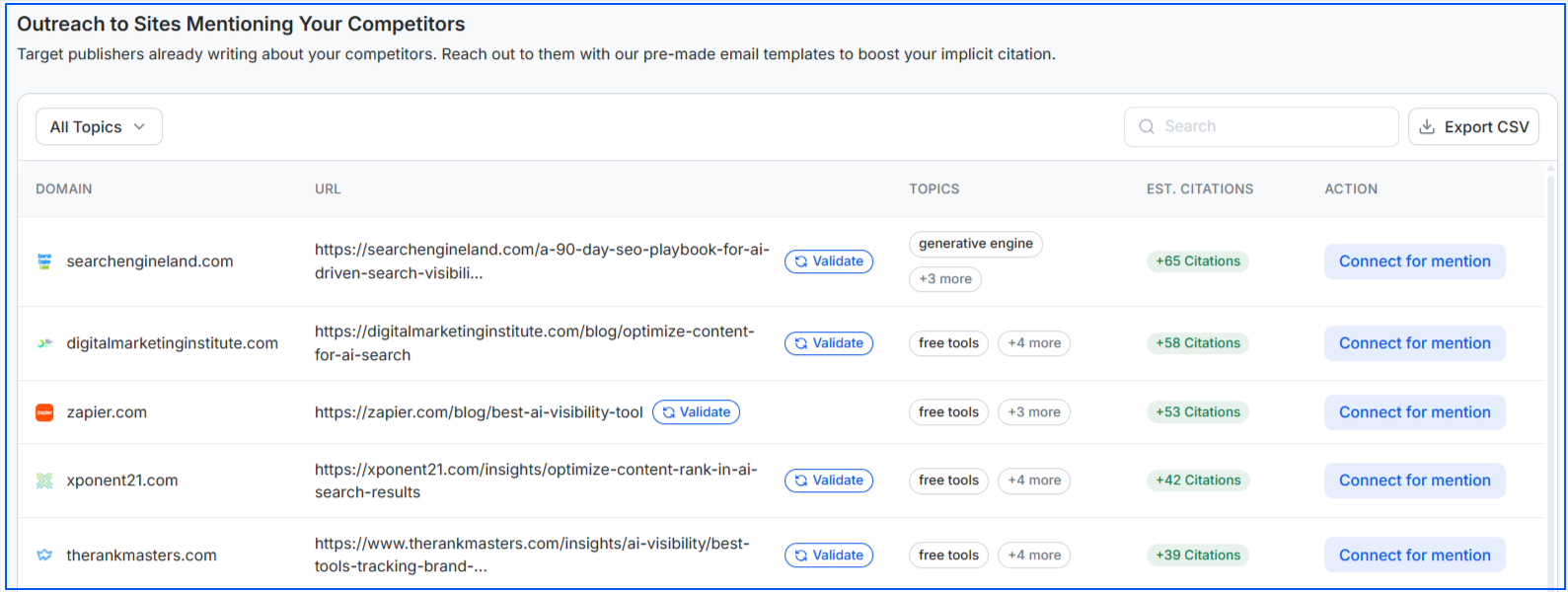The width and height of the screenshot is (1568, 592).
Task: Click the +39 Citations badge
Action: (1198, 555)
